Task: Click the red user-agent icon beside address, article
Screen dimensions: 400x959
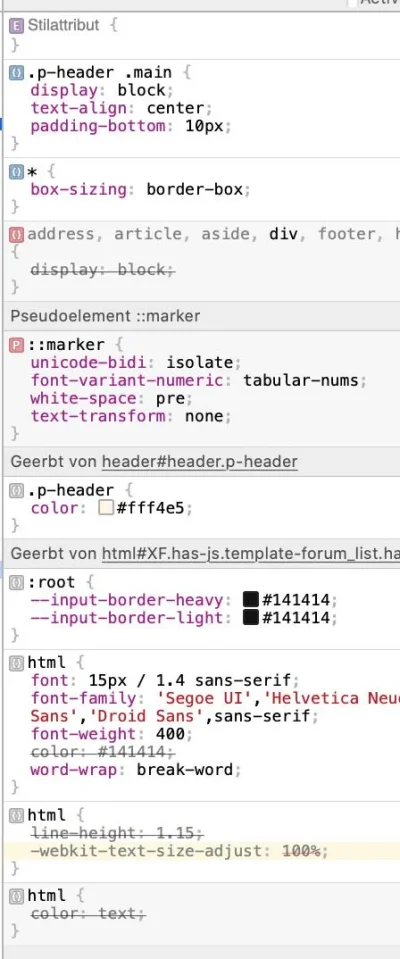Action: pos(17,234)
